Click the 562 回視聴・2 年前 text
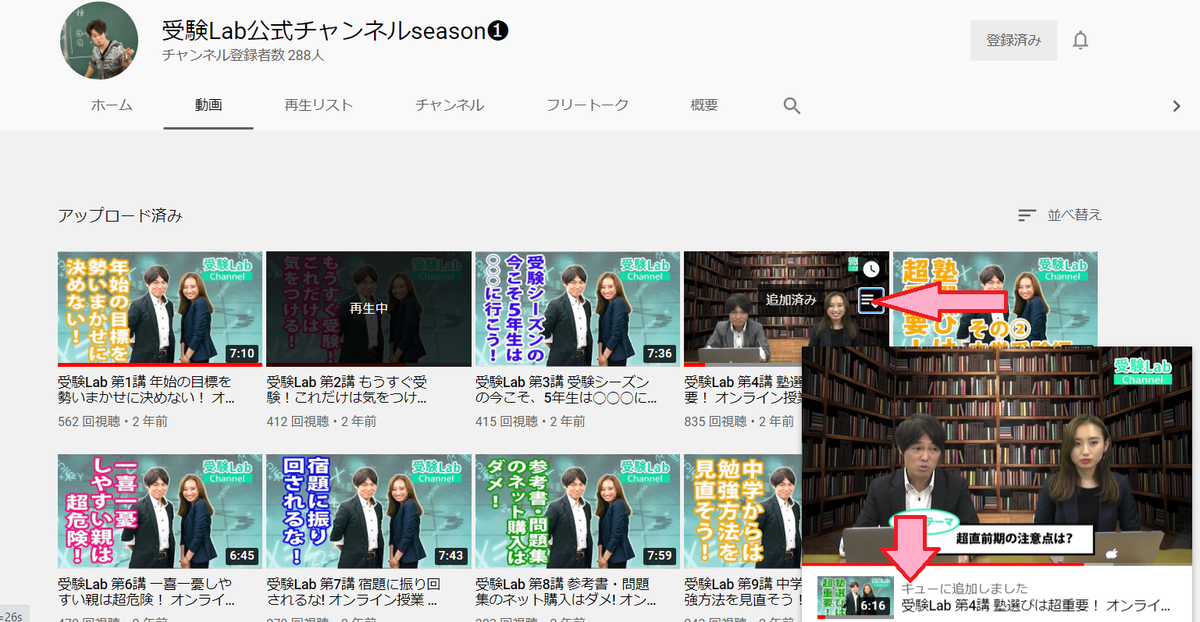 (113, 422)
